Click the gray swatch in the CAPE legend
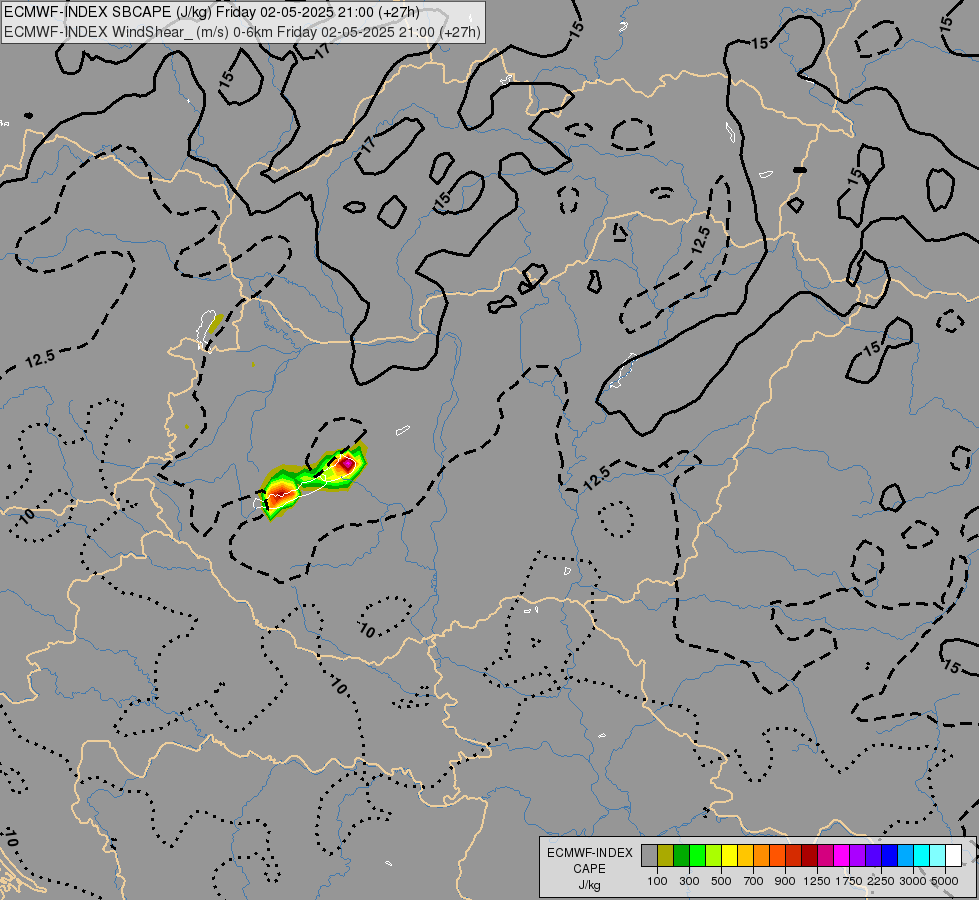The image size is (979, 900). pyautogui.click(x=649, y=856)
